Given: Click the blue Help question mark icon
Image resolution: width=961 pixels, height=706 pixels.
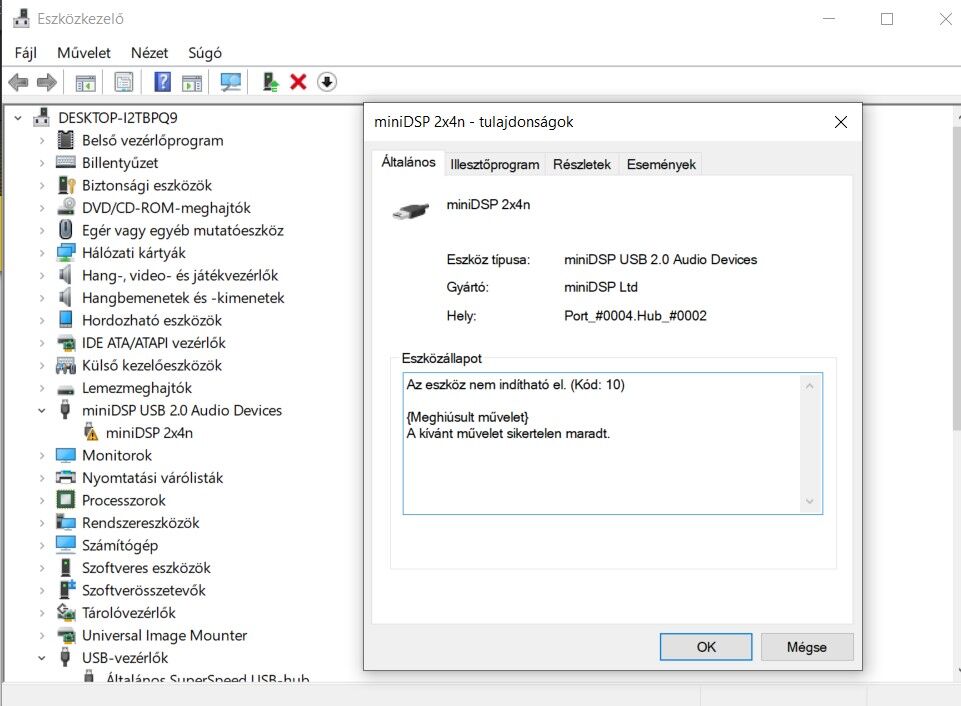Looking at the screenshot, I should (162, 82).
